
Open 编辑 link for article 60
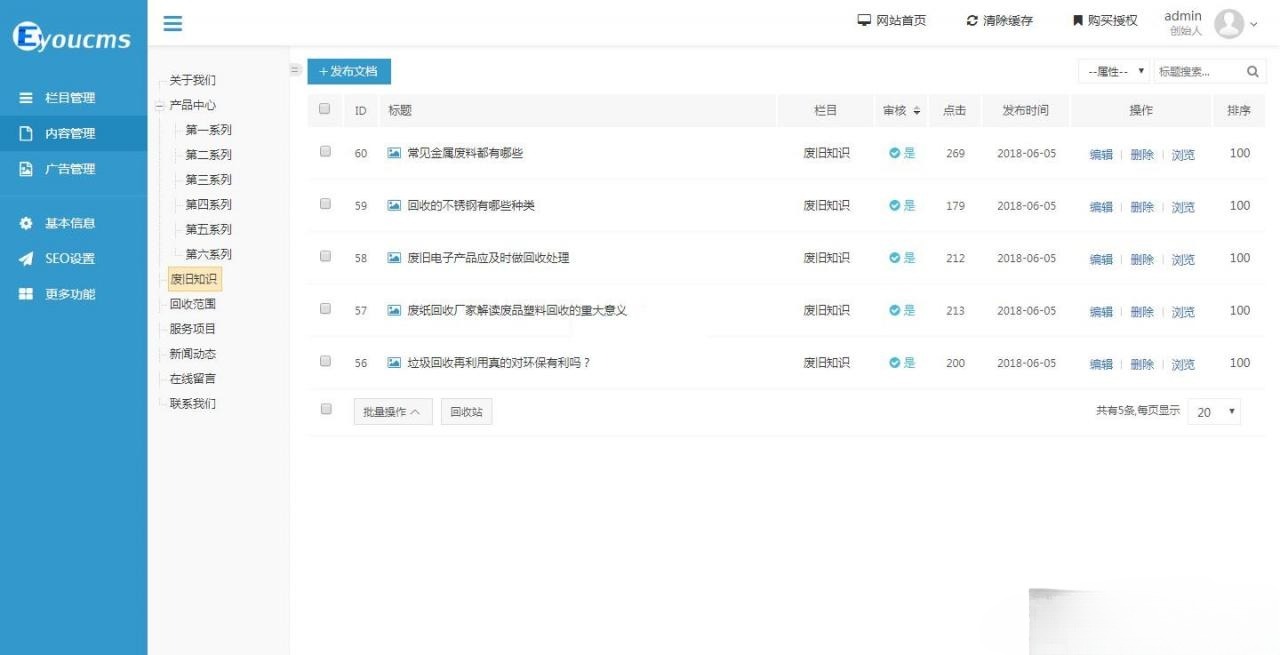pyautogui.click(x=1101, y=154)
